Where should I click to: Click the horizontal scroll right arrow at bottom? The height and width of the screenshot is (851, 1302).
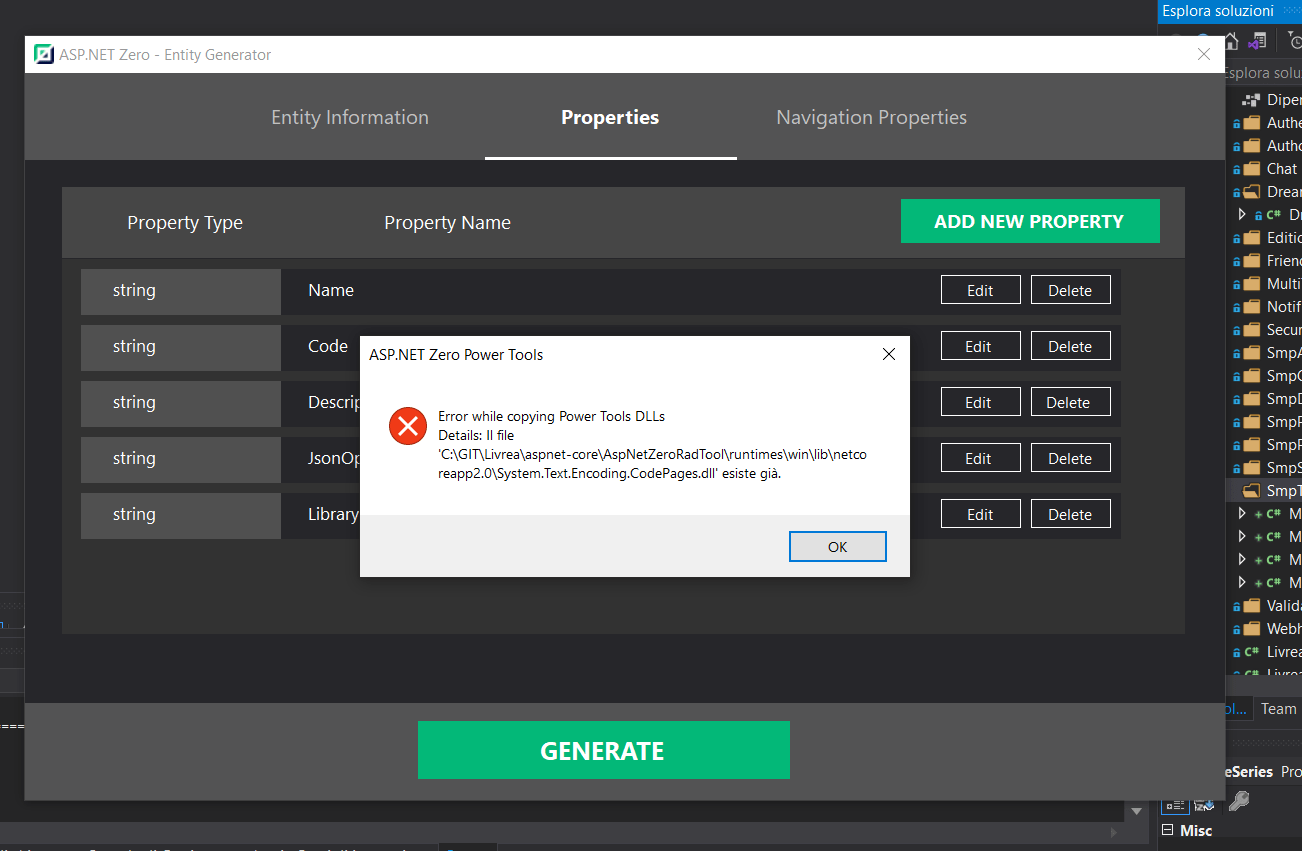point(1116,832)
